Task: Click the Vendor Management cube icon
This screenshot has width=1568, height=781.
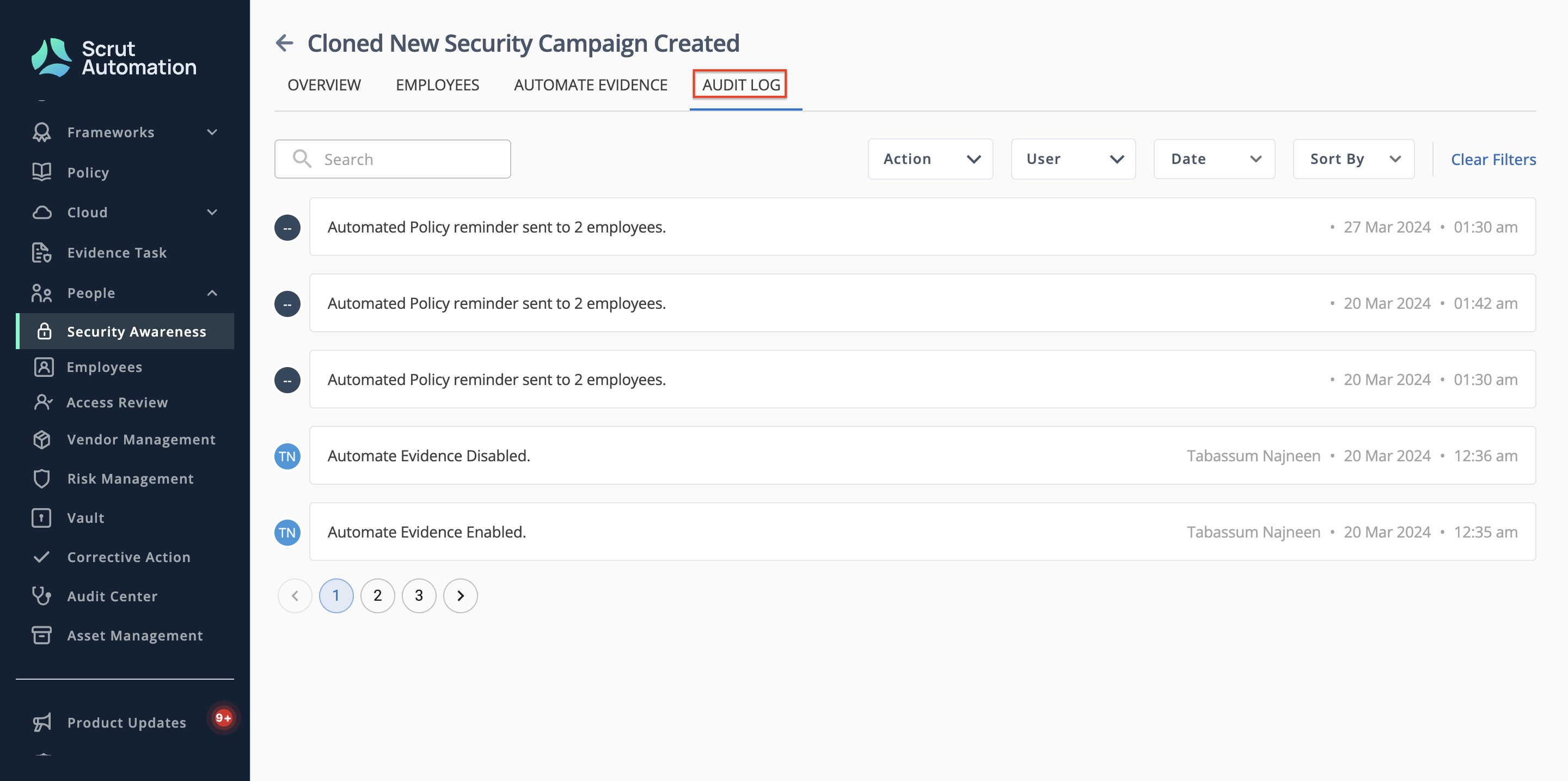Action: 41,439
